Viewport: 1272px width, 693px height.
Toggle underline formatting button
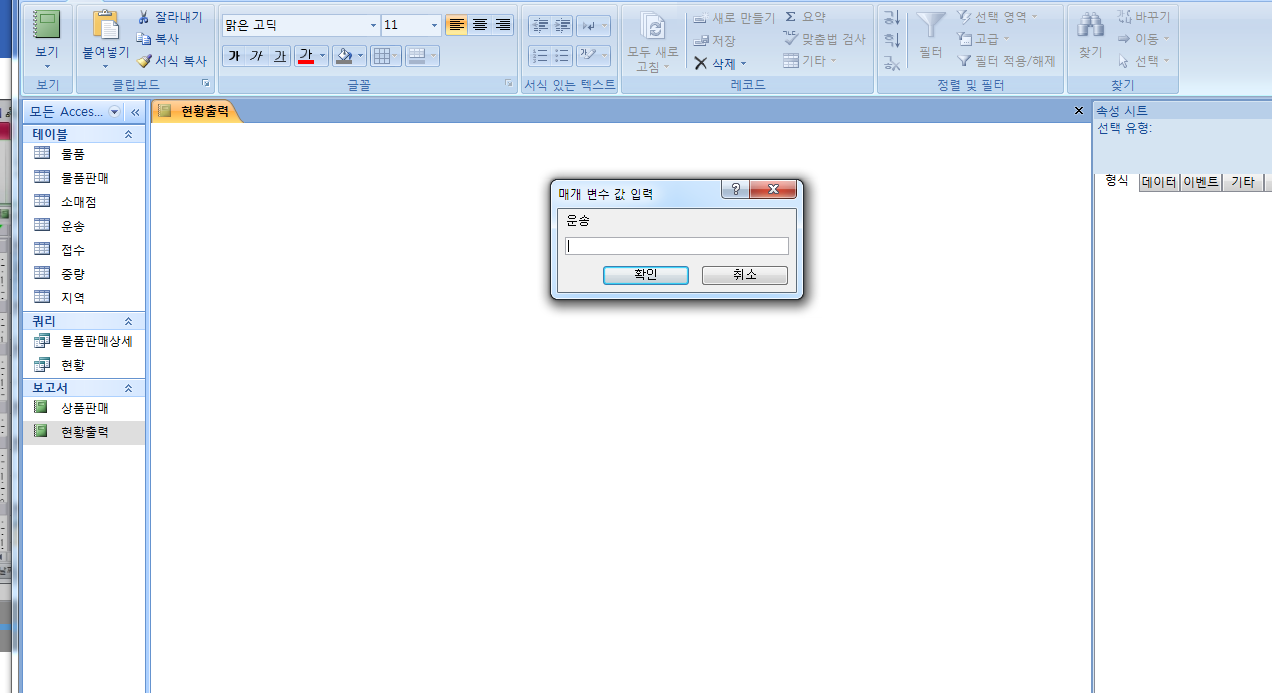(x=280, y=56)
